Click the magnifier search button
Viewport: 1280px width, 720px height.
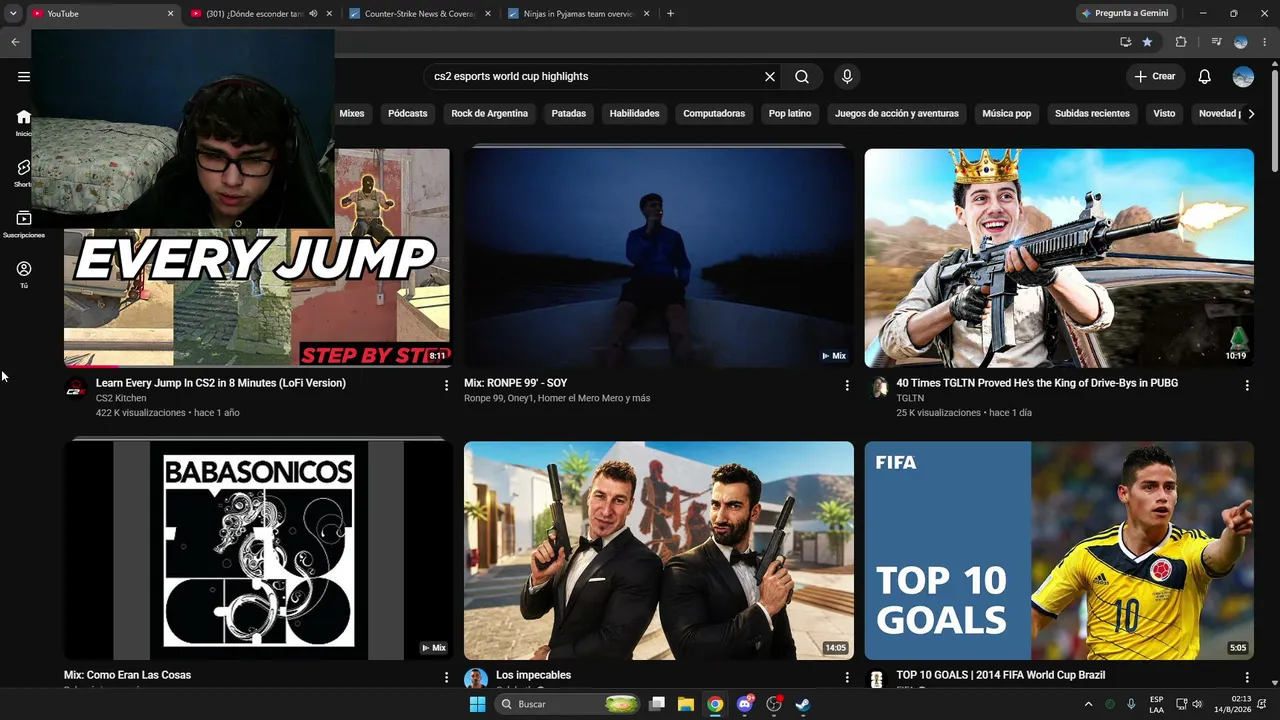click(802, 76)
